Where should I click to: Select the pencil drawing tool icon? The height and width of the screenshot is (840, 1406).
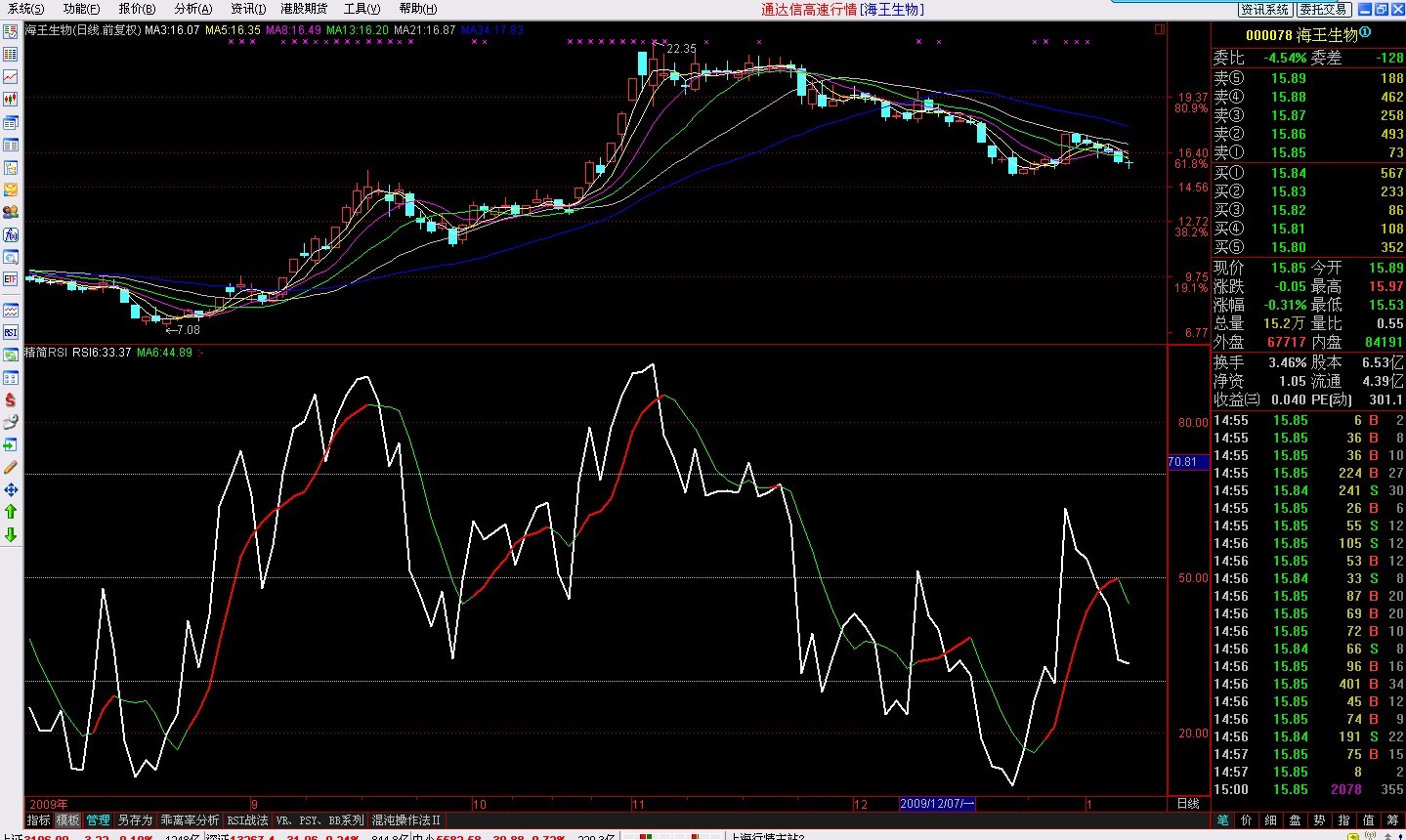[x=11, y=468]
